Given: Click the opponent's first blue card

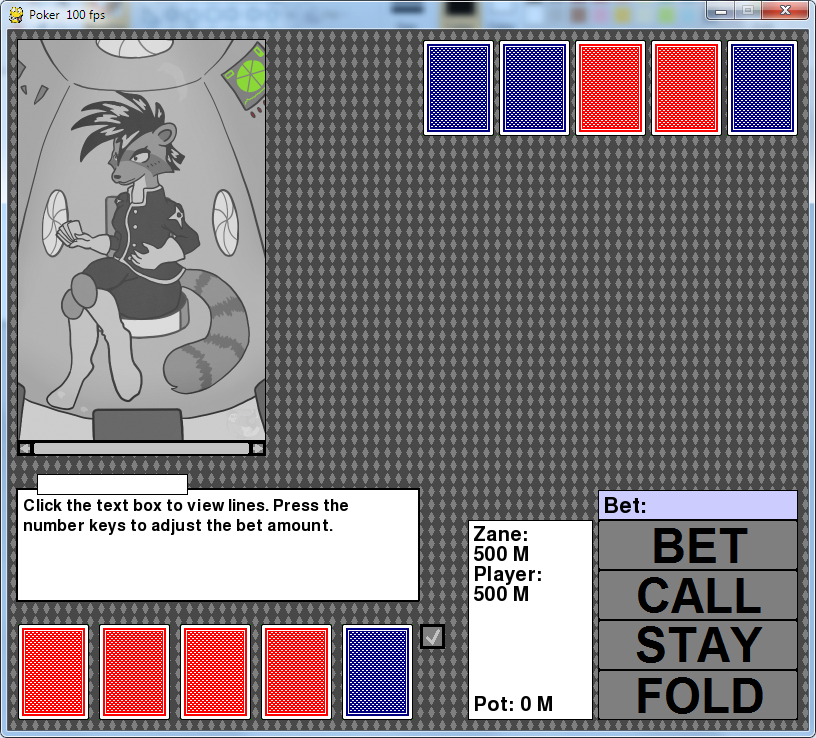Looking at the screenshot, I should (x=459, y=88).
